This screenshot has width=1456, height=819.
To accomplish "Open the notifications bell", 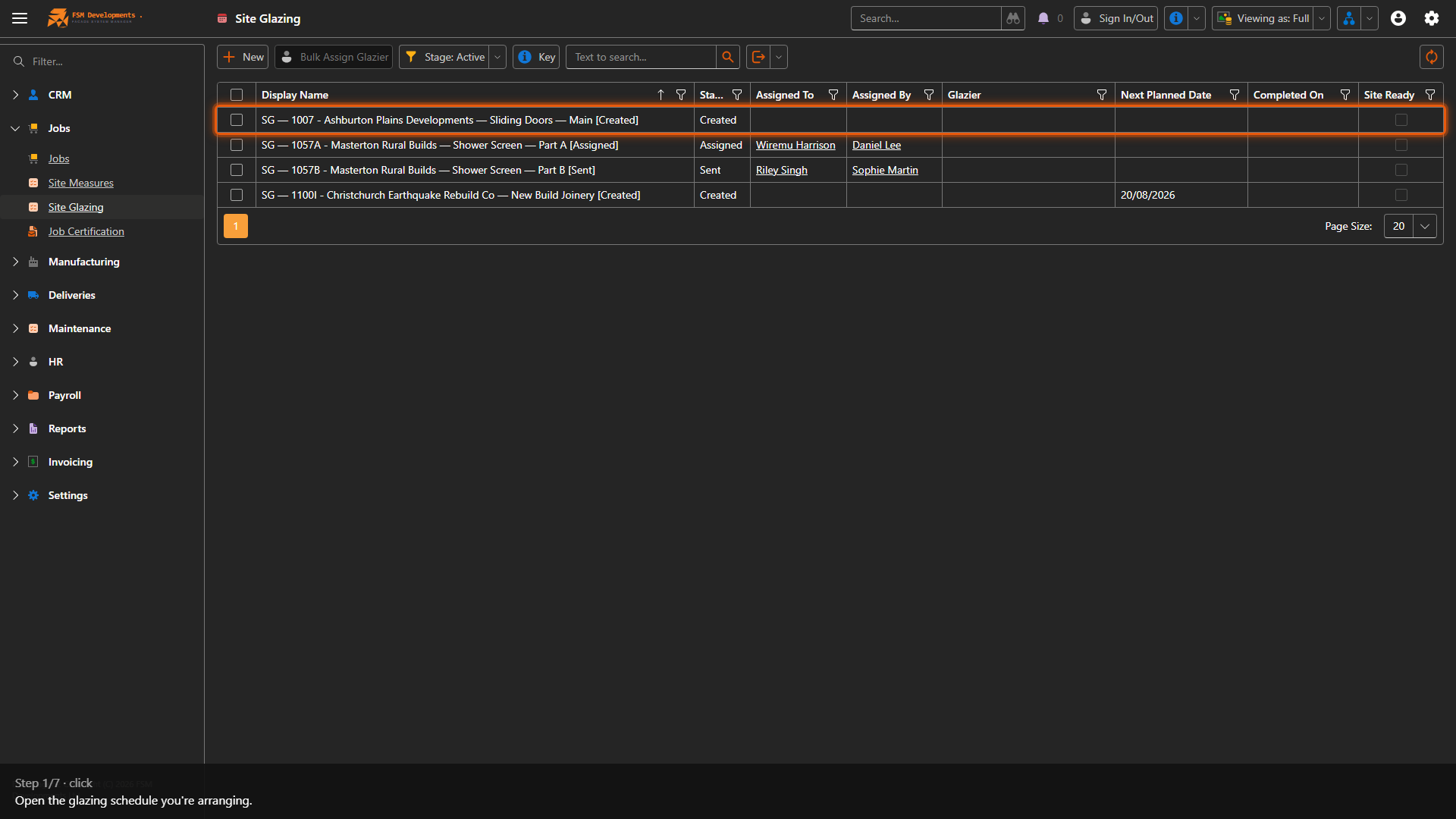I will coord(1043,18).
